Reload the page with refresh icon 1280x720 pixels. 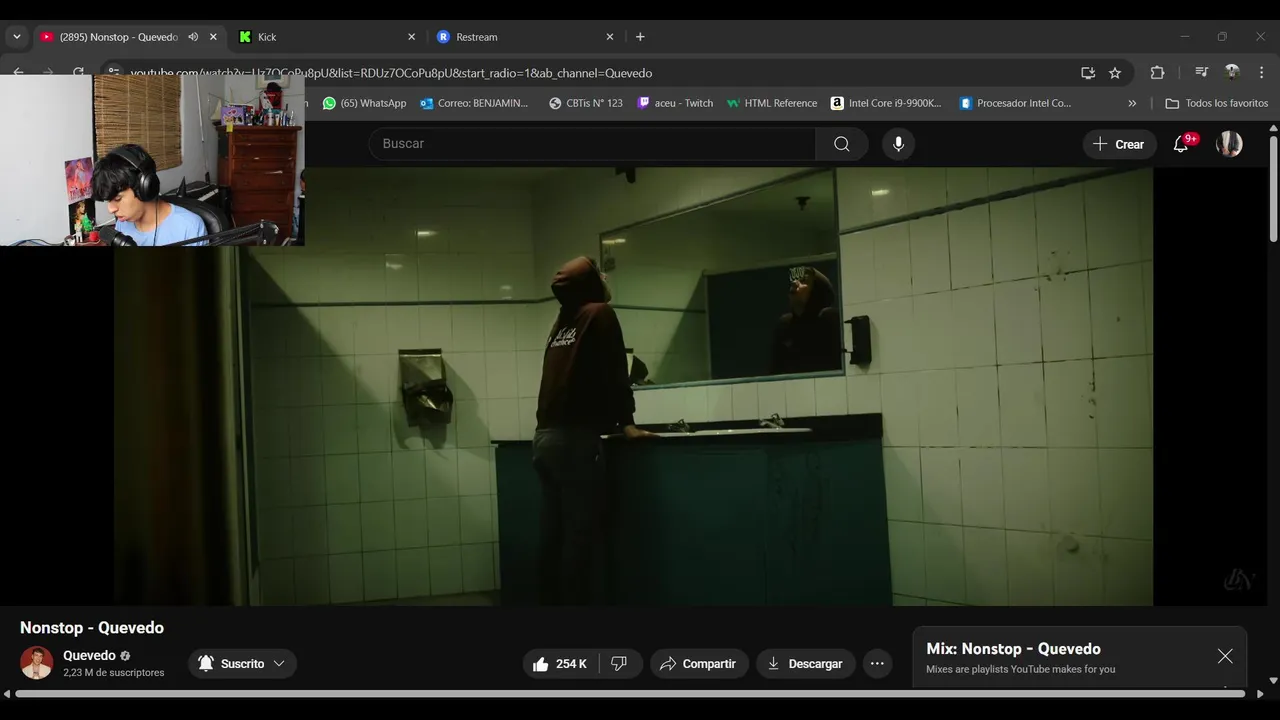coord(79,72)
